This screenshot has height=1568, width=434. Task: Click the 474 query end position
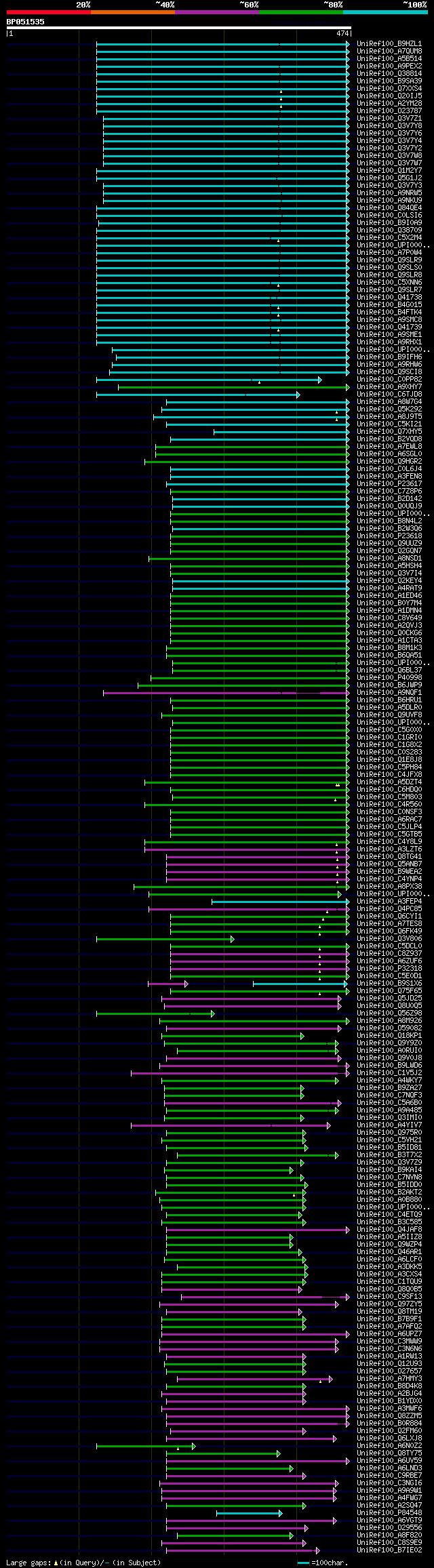(x=342, y=33)
